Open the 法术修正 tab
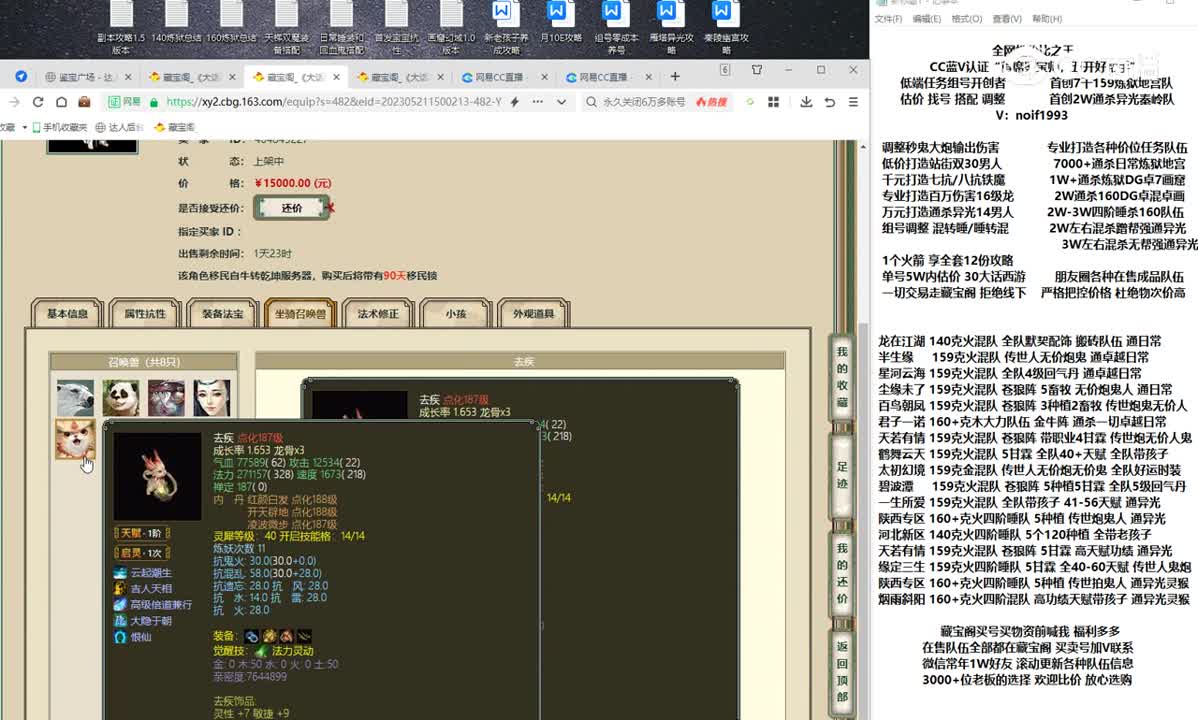Screen dimensions: 1198x720 click(378, 314)
